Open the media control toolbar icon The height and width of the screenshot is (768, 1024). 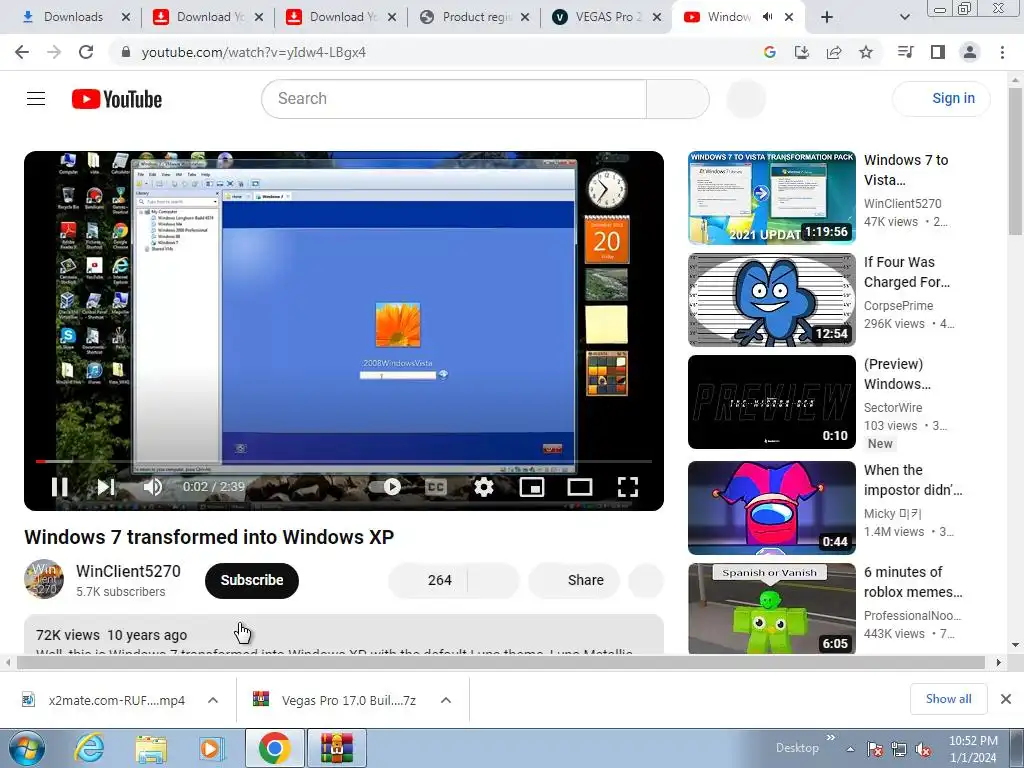pyautogui.click(x=905, y=52)
